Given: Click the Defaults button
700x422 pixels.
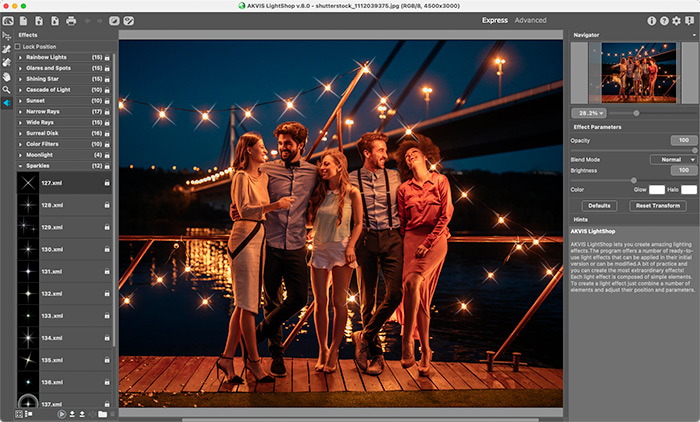Looking at the screenshot, I should click(x=599, y=205).
